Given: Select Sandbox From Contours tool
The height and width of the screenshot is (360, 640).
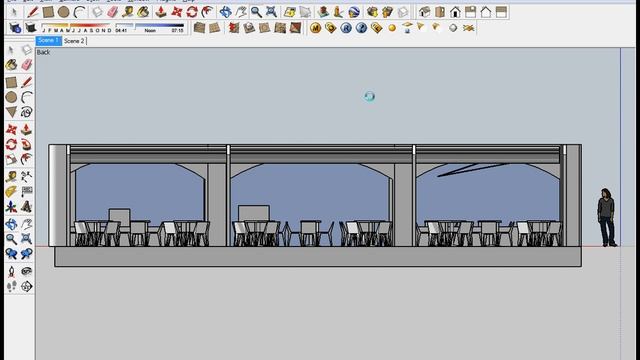Looking at the screenshot, I should (x=199, y=28).
